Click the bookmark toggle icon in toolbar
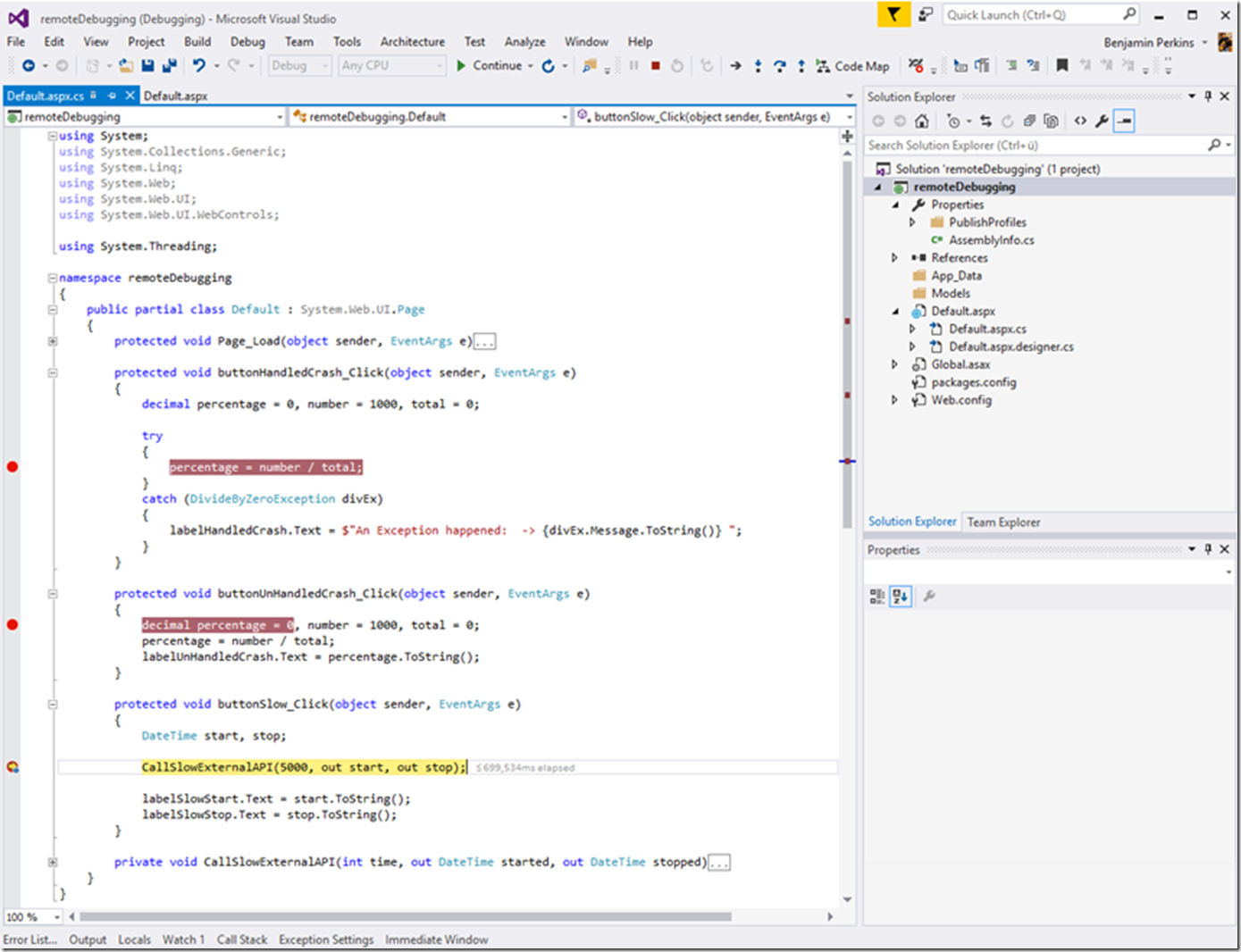 pyautogui.click(x=1062, y=65)
